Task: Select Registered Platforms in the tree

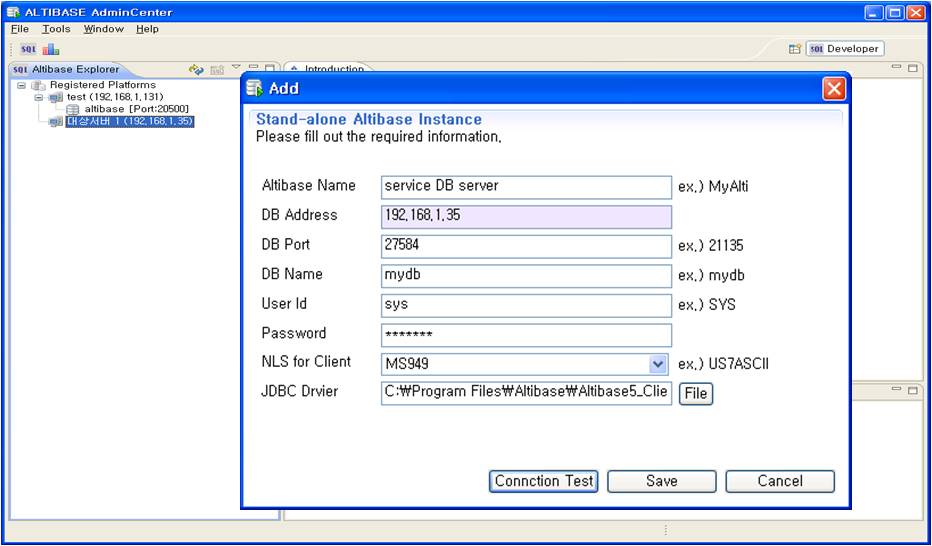Action: (x=103, y=85)
